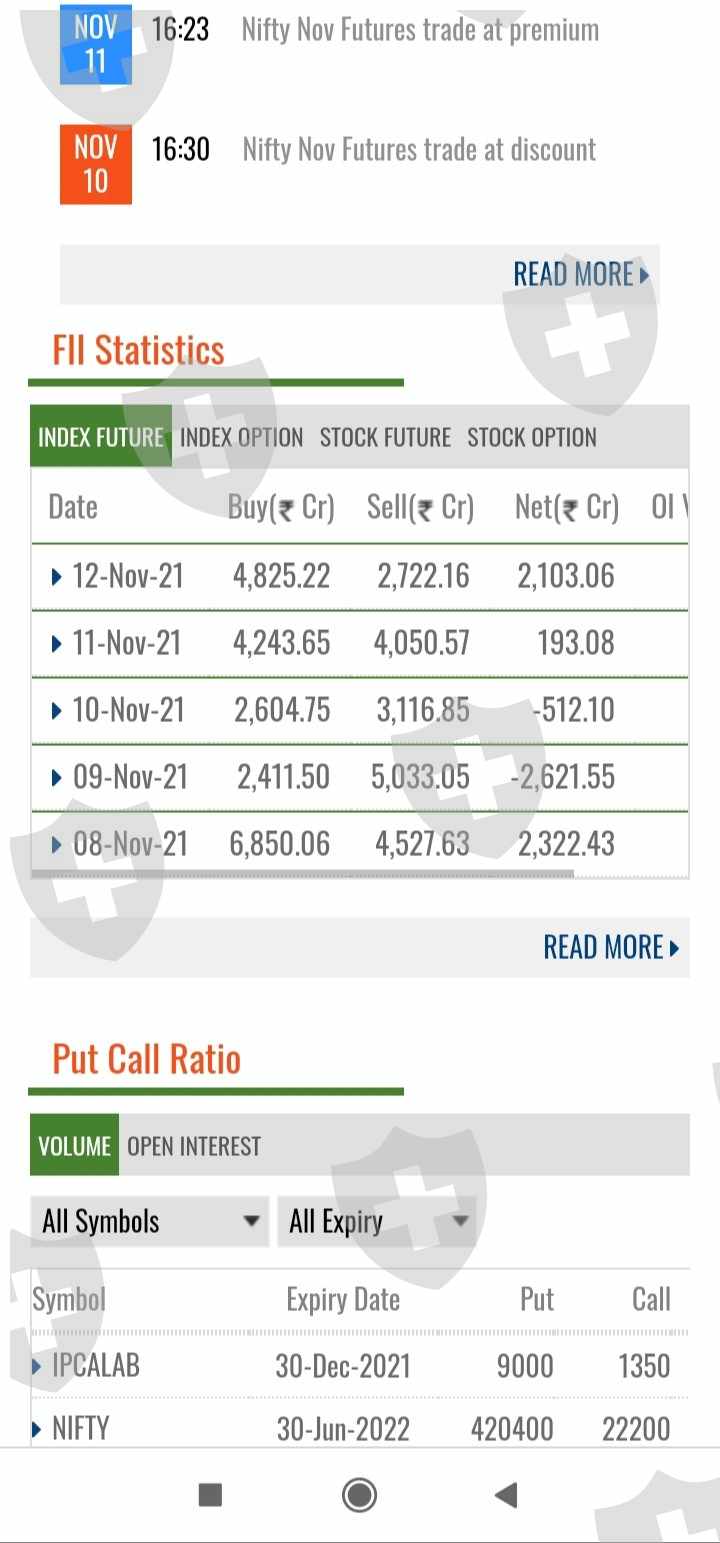Select the STOCK OPTION tab
This screenshot has width=720, height=1543.
pos(532,438)
